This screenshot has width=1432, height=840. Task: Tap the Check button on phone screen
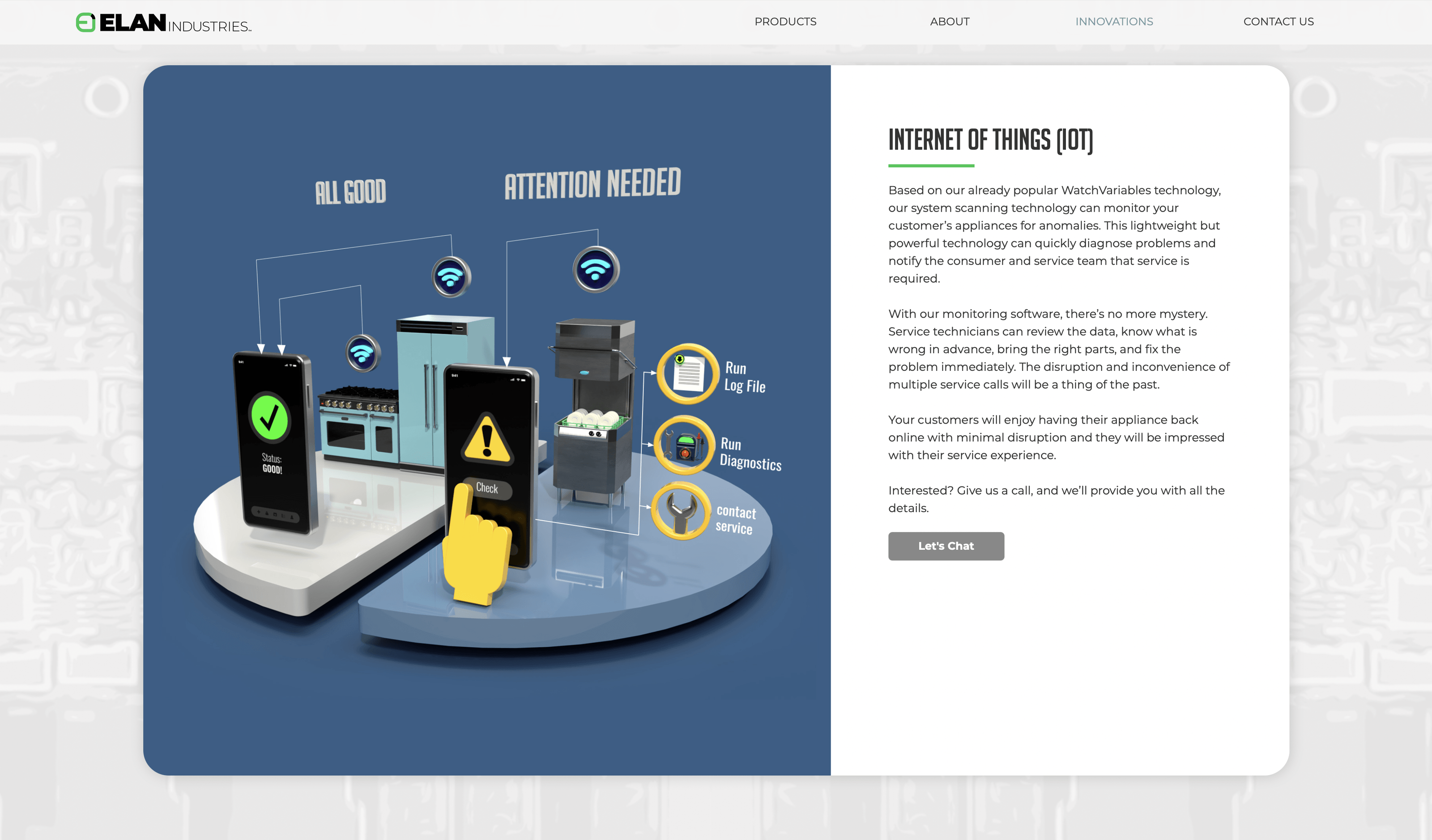tap(488, 488)
